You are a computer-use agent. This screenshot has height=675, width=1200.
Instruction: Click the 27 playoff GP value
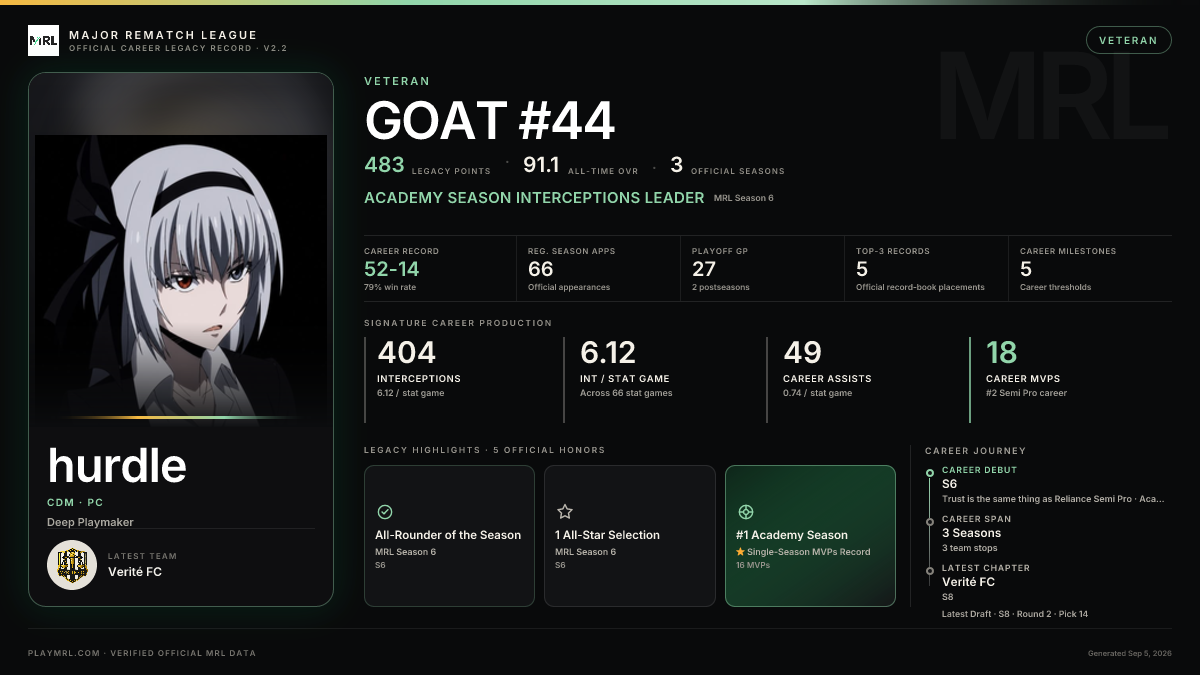pos(704,269)
